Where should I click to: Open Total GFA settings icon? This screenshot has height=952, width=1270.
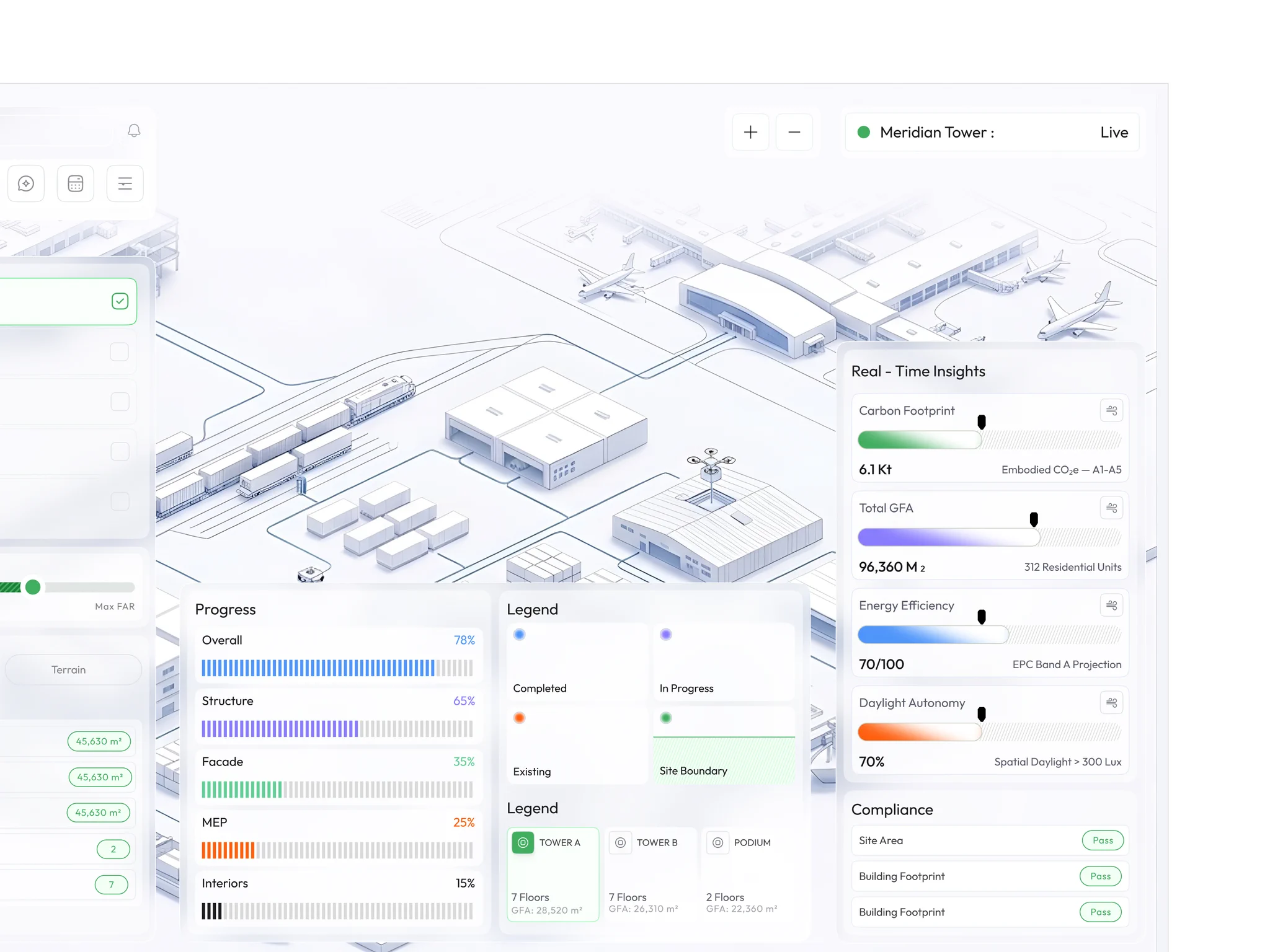coord(1112,508)
